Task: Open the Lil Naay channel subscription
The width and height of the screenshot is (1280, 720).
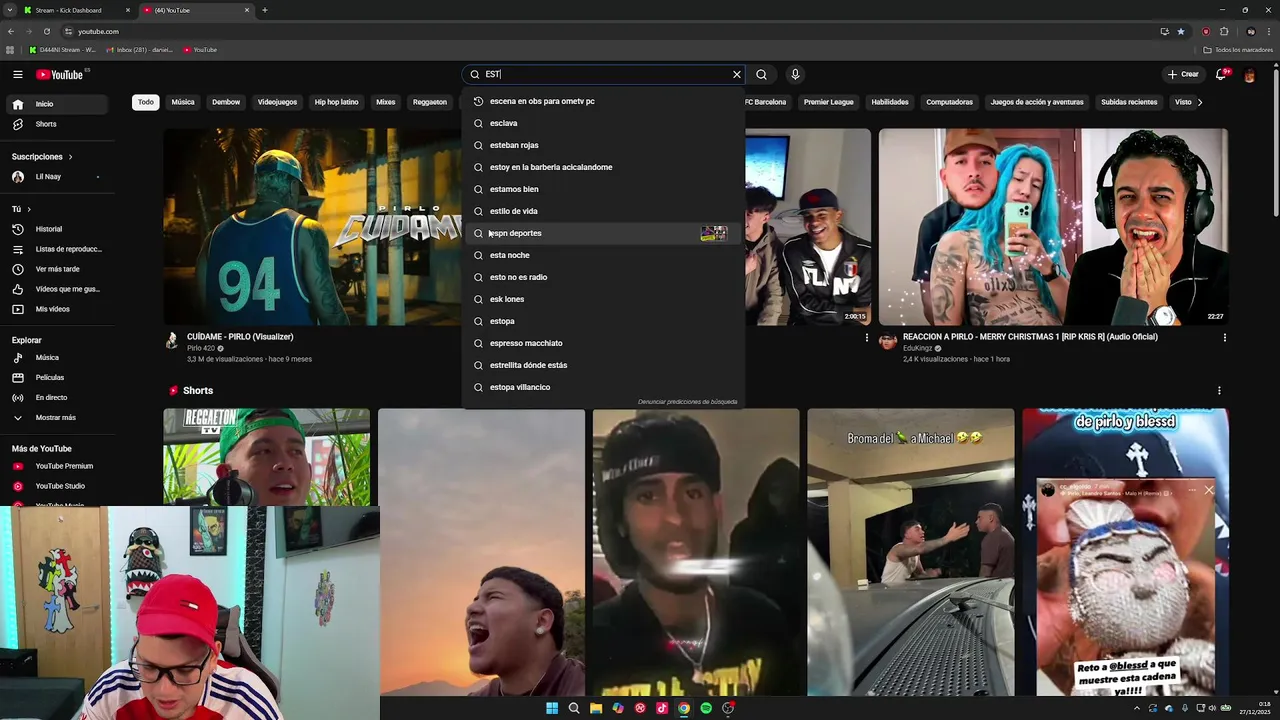Action: click(x=57, y=177)
